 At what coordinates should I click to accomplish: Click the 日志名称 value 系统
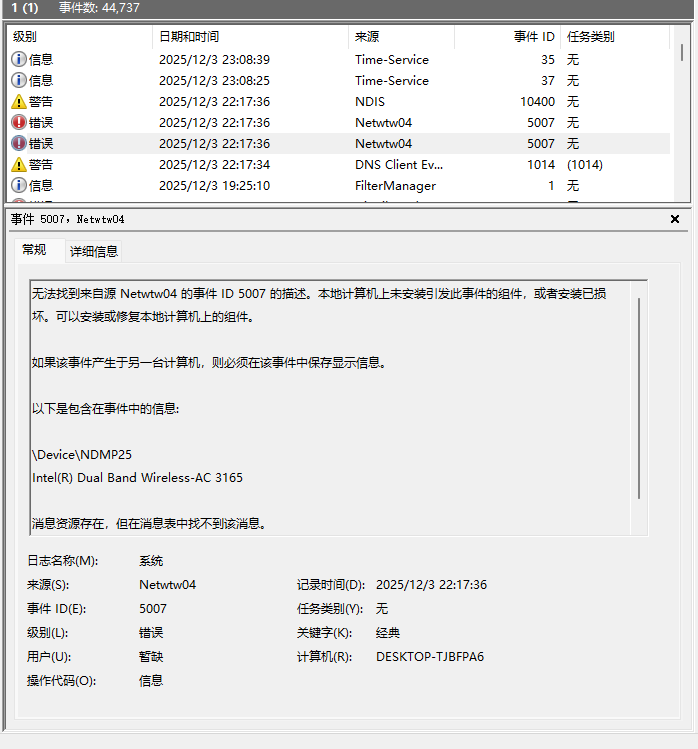click(151, 561)
